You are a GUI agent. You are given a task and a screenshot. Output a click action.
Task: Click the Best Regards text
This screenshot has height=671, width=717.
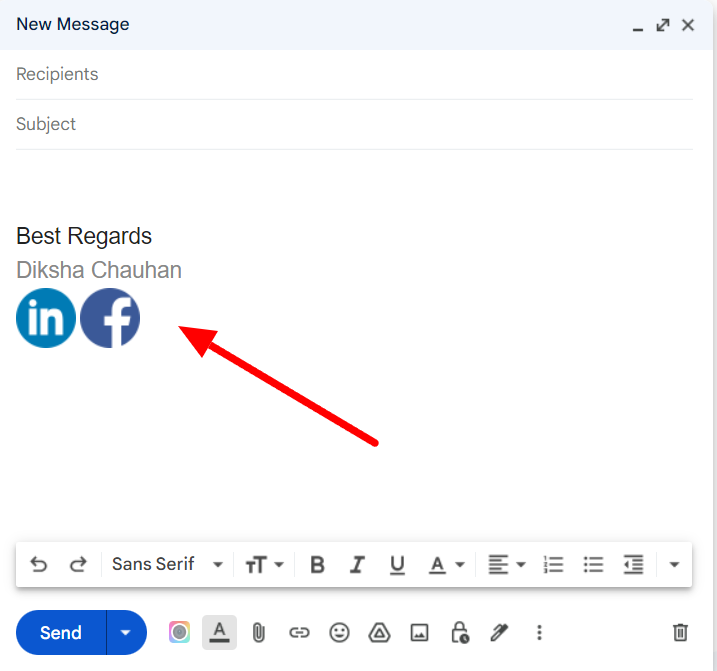click(84, 236)
